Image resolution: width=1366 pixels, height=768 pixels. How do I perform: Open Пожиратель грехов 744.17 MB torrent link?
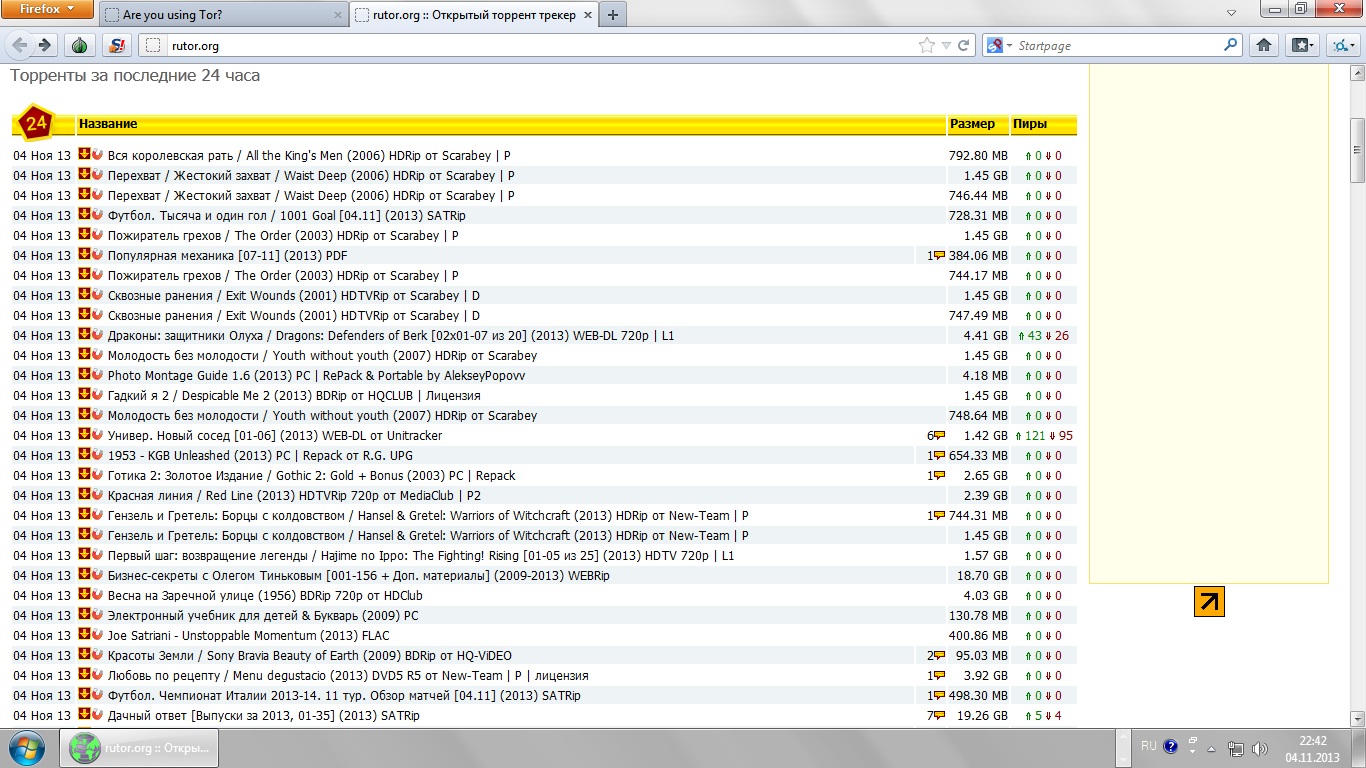click(x=283, y=275)
